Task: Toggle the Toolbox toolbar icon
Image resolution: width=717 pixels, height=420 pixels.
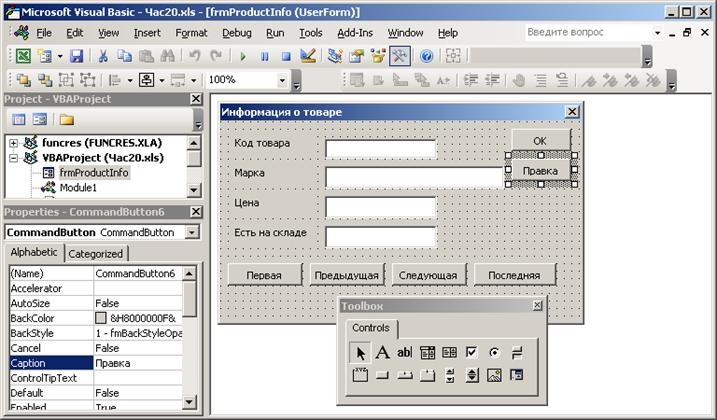Action: (400, 56)
